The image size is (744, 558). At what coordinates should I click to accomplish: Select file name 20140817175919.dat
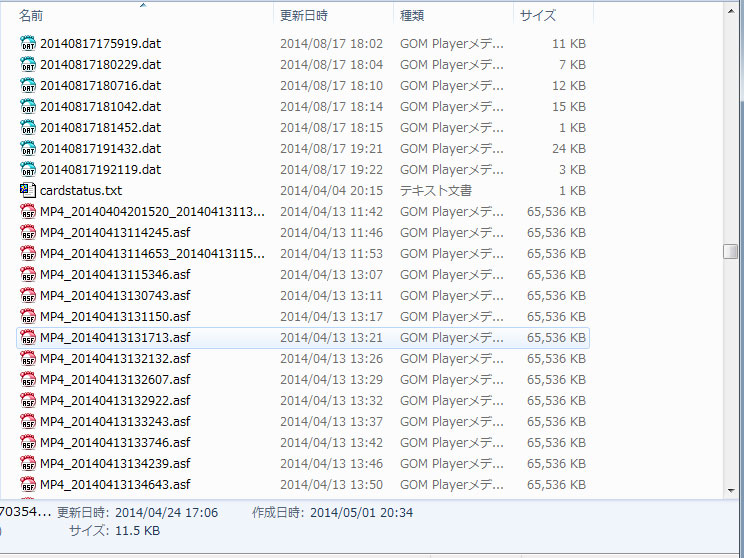(x=101, y=44)
